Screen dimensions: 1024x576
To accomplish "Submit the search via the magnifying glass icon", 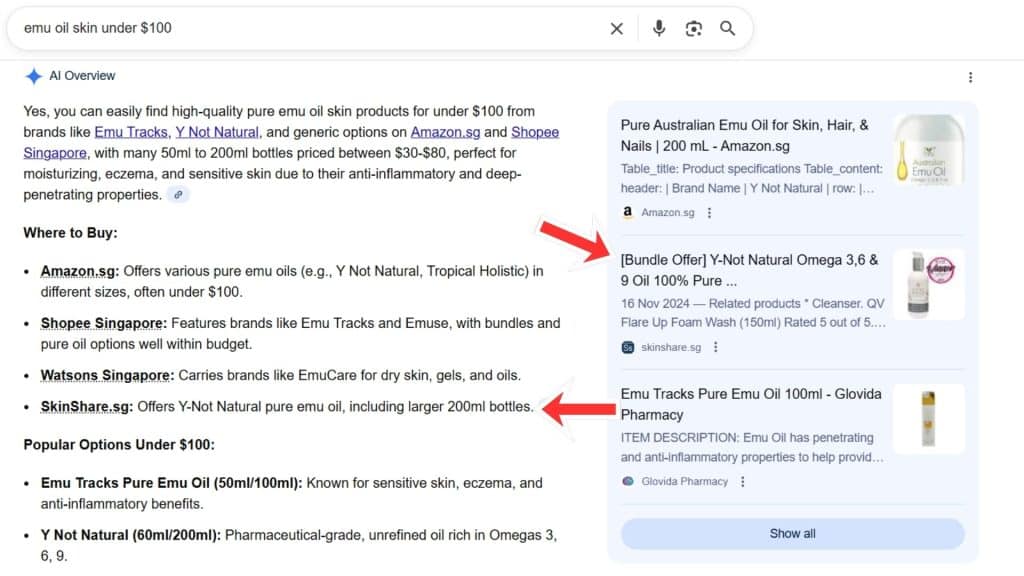I will [728, 28].
